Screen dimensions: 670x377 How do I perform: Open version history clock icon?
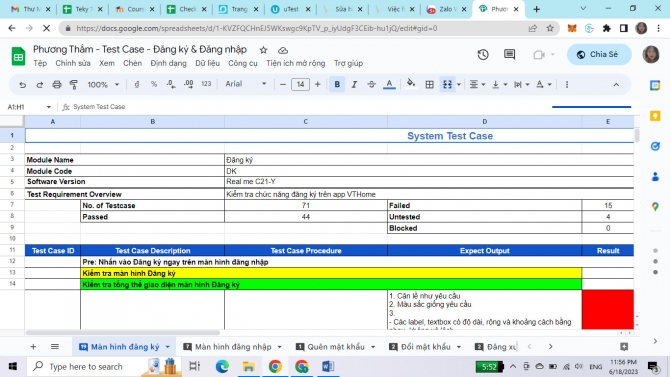coord(483,55)
